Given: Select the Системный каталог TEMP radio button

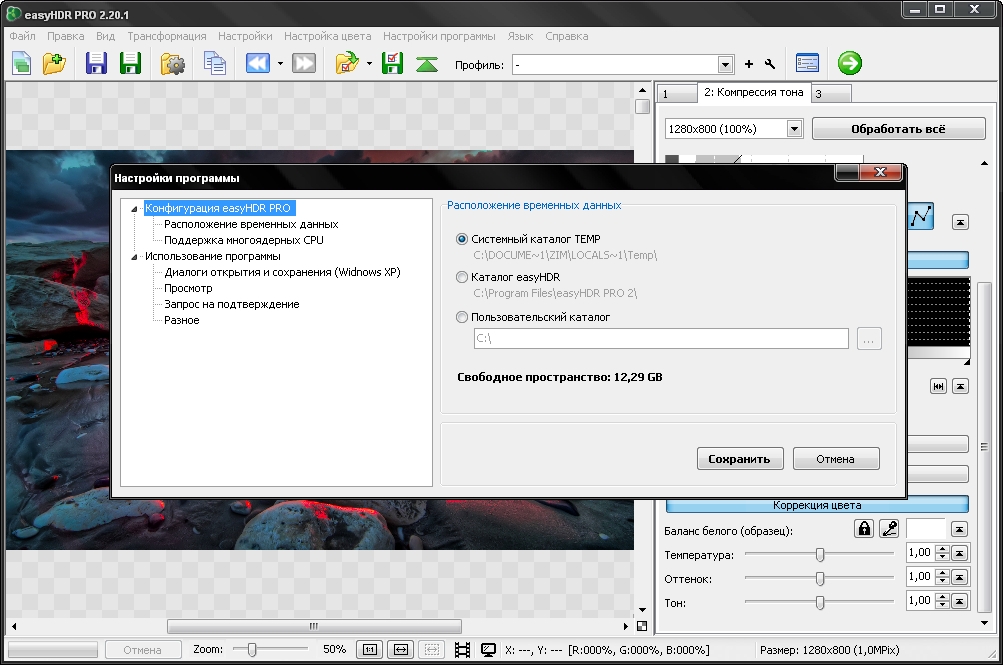Looking at the screenshot, I should tap(461, 239).
